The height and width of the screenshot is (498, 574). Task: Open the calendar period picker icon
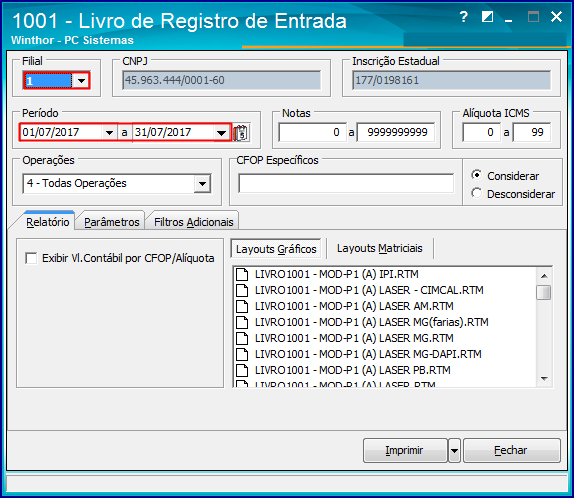[x=241, y=133]
